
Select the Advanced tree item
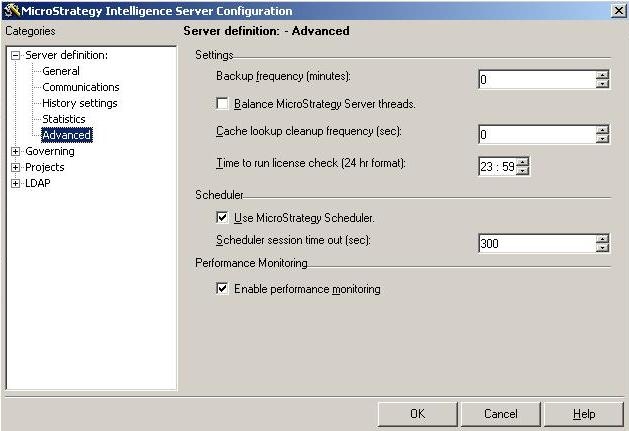pyautogui.click(x=67, y=135)
